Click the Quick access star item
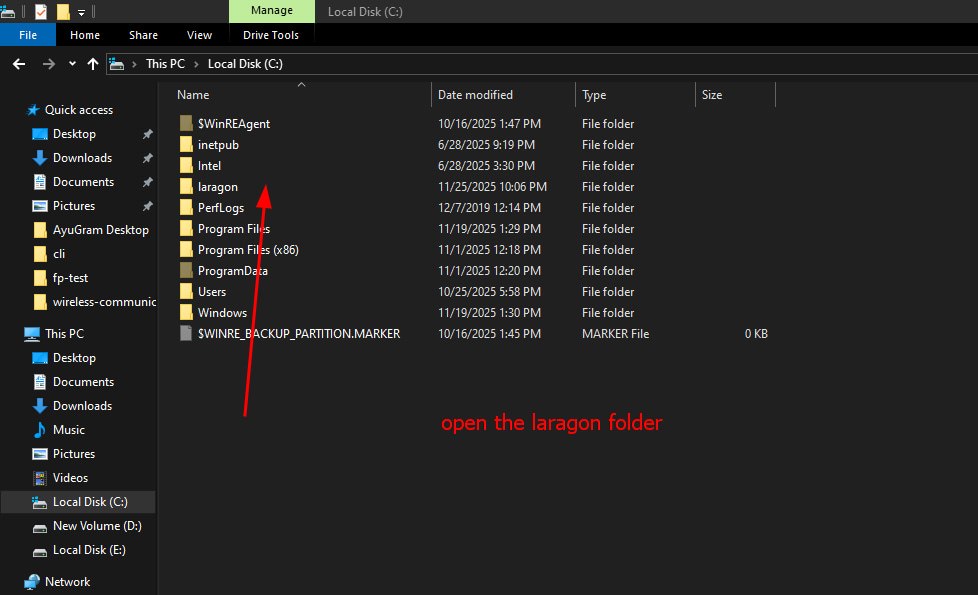The image size is (978, 595). point(69,110)
